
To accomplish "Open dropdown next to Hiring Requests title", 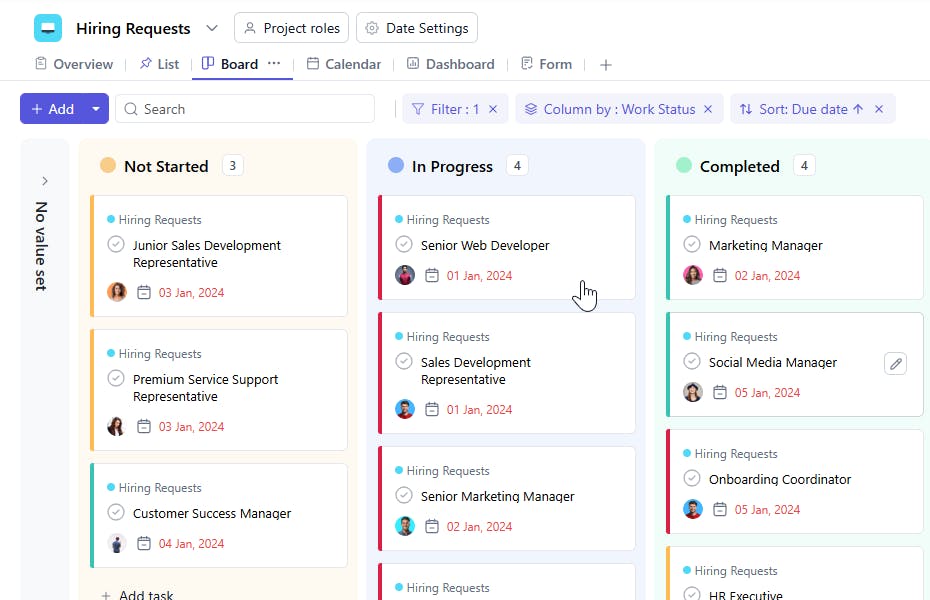I will pos(211,28).
